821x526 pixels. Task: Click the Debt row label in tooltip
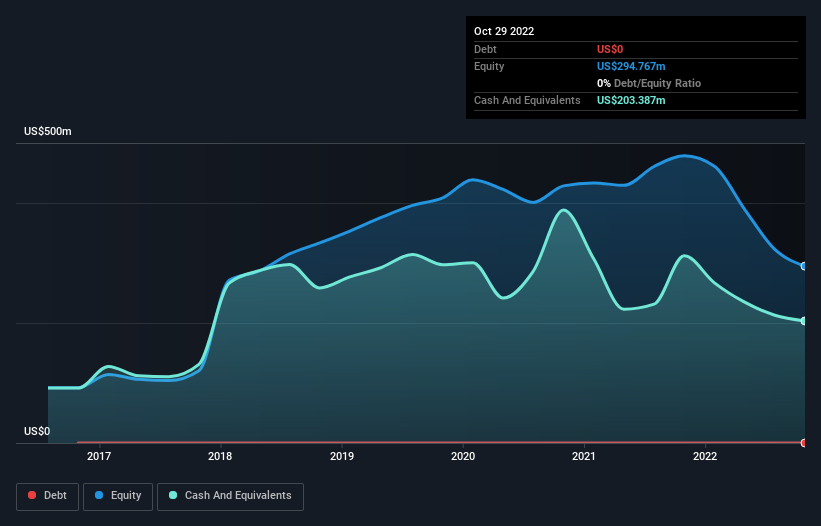tap(485, 49)
